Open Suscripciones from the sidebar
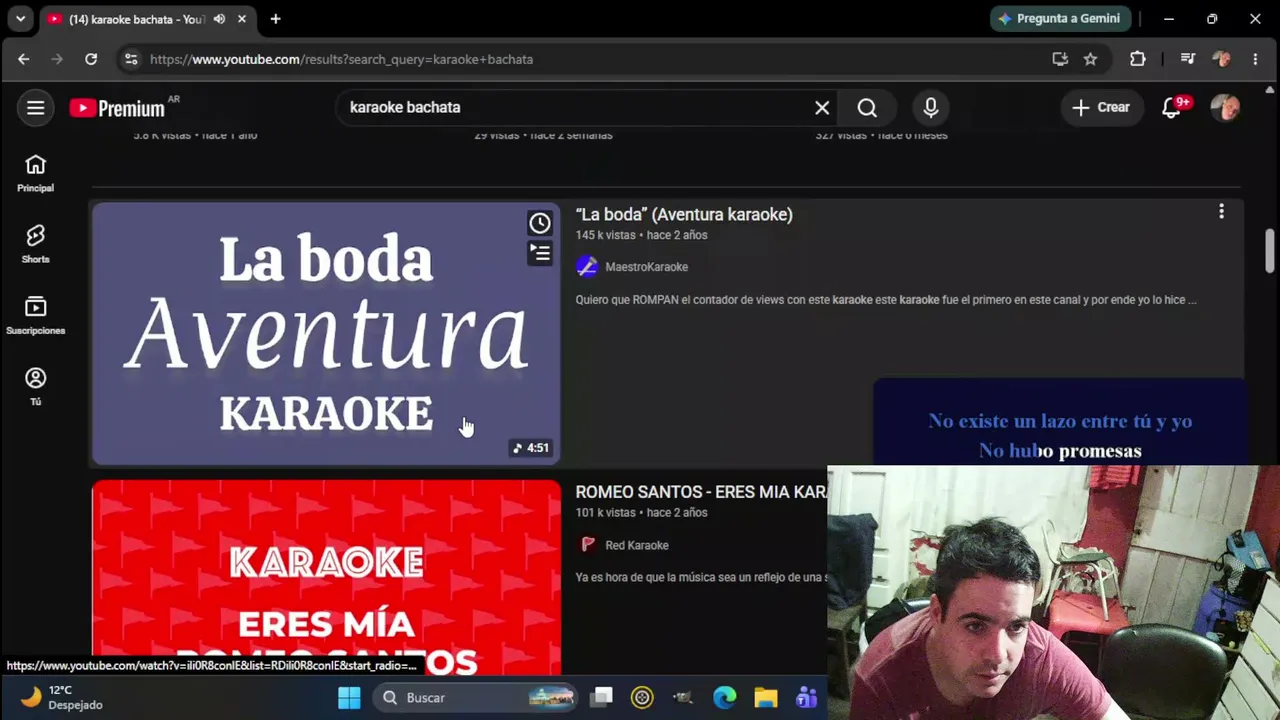 pos(35,316)
